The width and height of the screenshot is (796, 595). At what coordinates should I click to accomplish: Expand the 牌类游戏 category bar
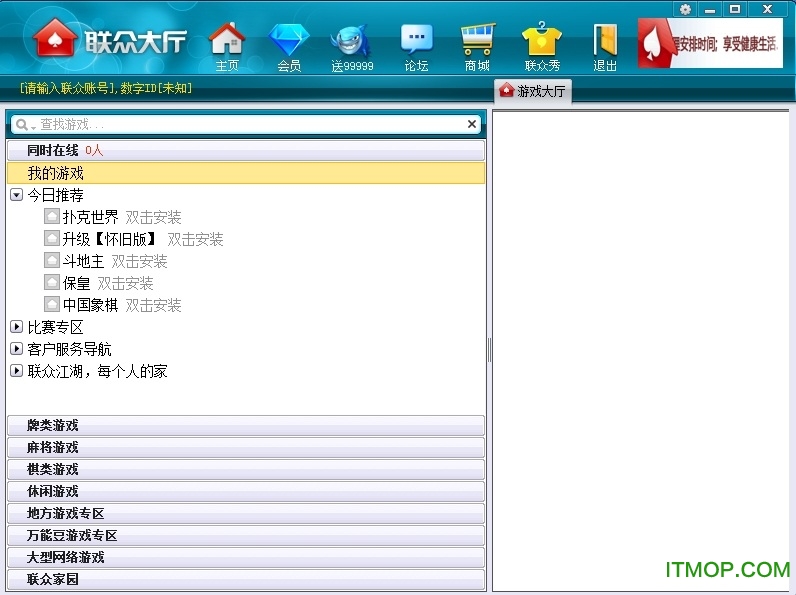(x=246, y=425)
